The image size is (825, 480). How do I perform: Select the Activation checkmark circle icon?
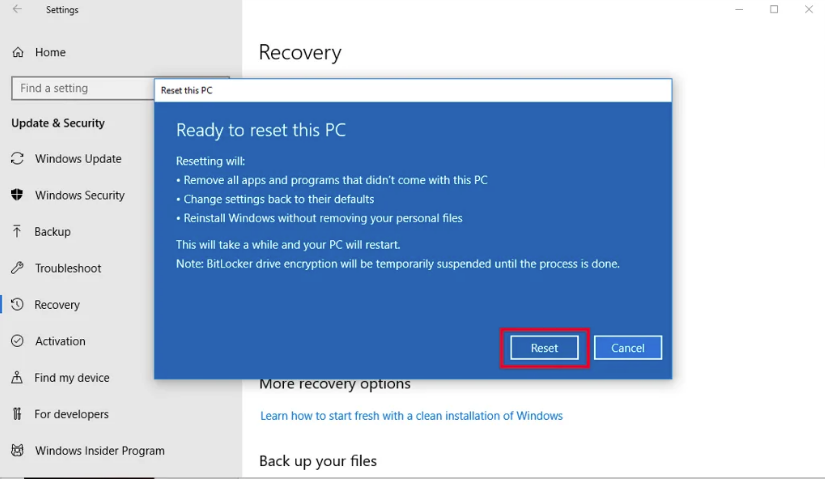click(x=17, y=341)
